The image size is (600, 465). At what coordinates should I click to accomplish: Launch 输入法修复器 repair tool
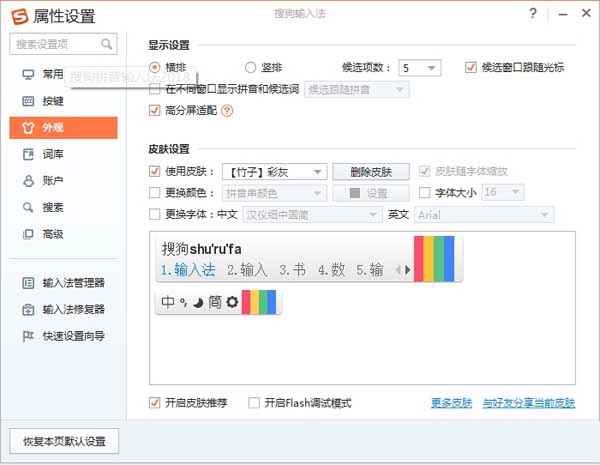pyautogui.click(x=64, y=309)
